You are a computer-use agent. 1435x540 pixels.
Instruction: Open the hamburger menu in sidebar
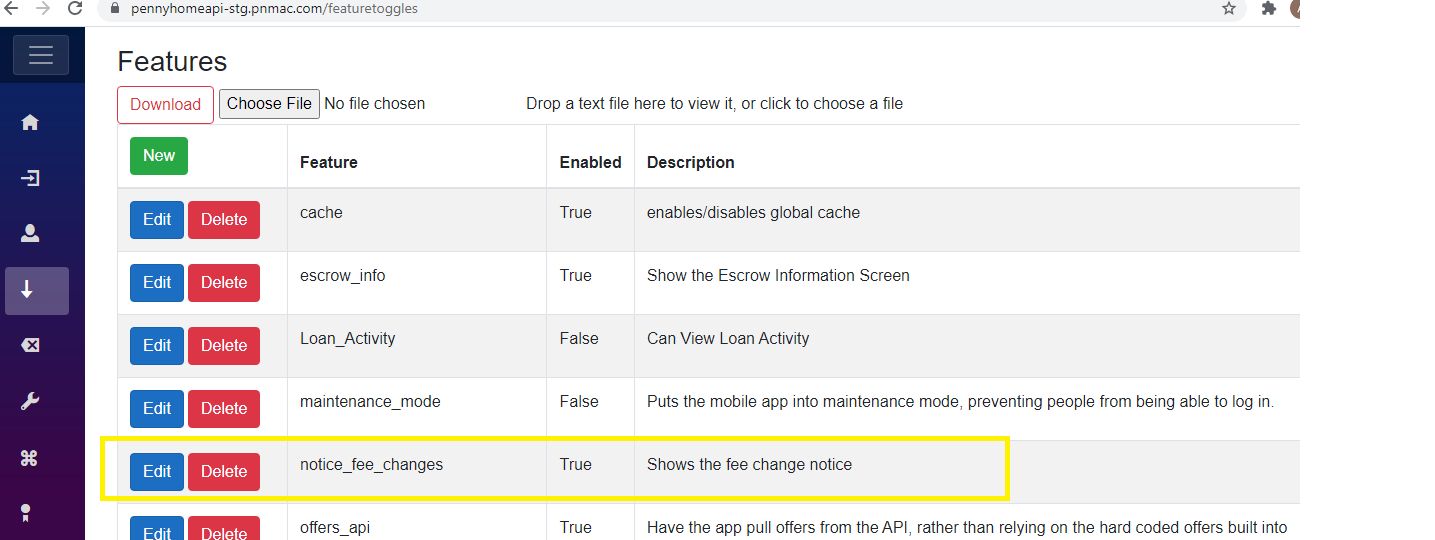41,55
